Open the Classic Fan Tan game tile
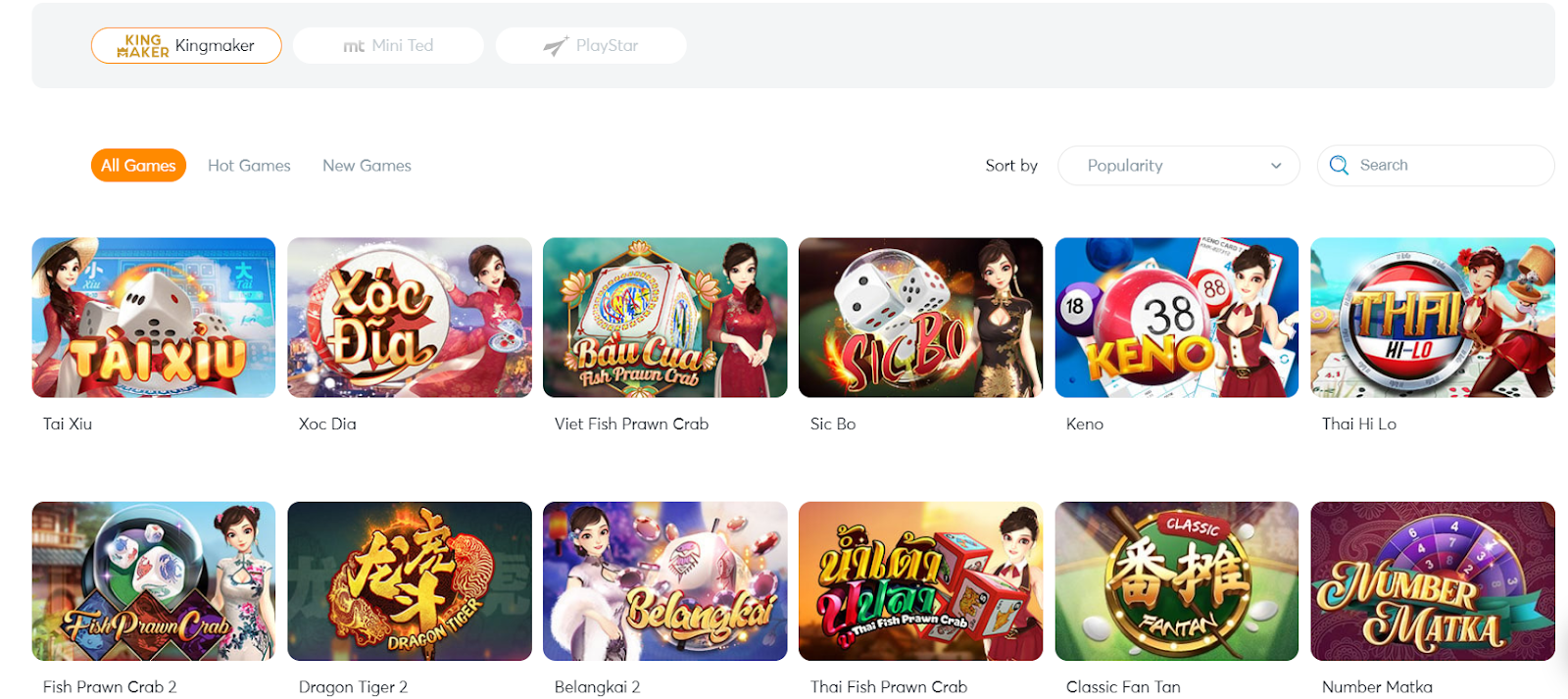This screenshot has height=699, width=1568. [1177, 581]
